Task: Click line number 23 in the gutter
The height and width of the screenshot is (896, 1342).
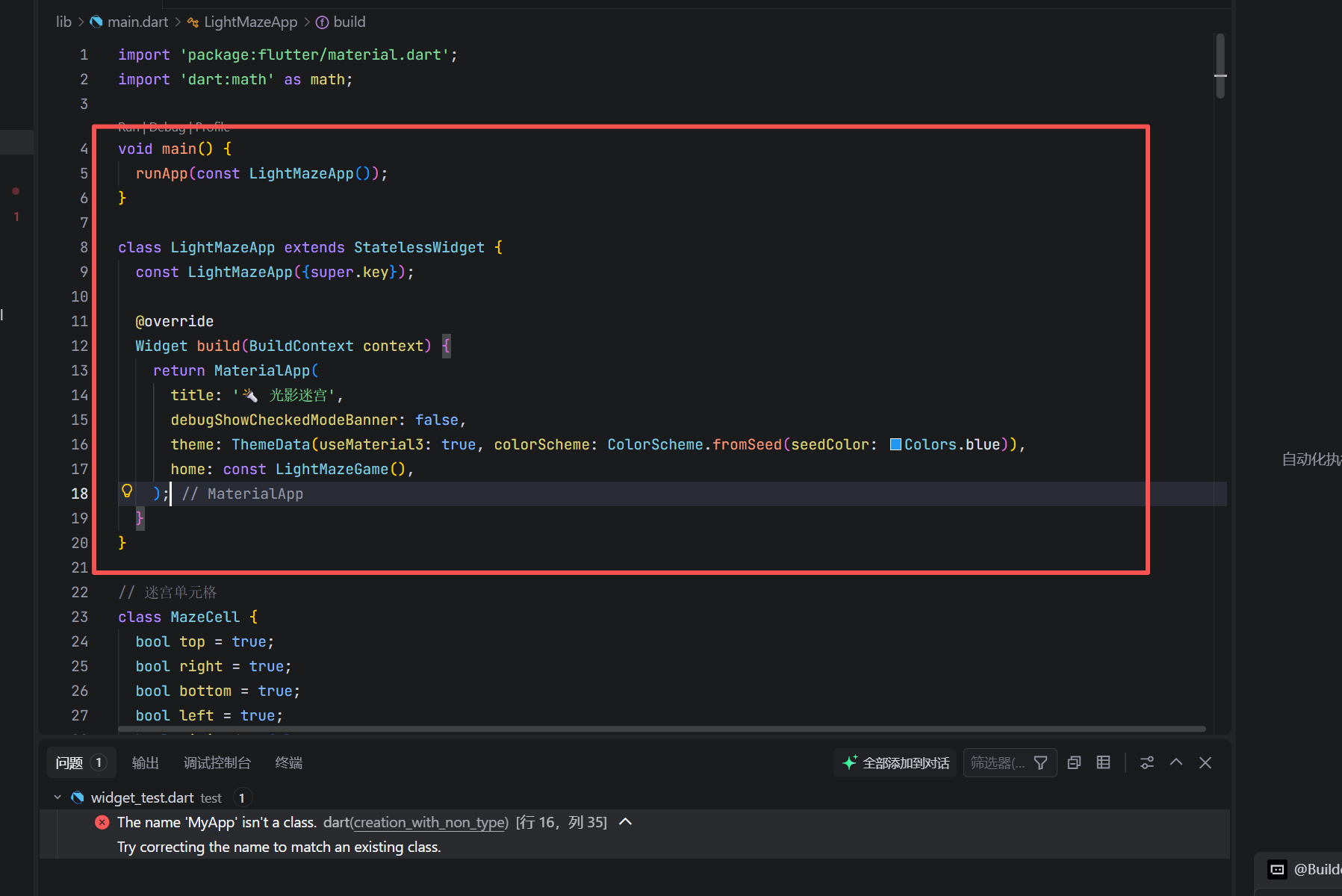Action: click(x=79, y=617)
